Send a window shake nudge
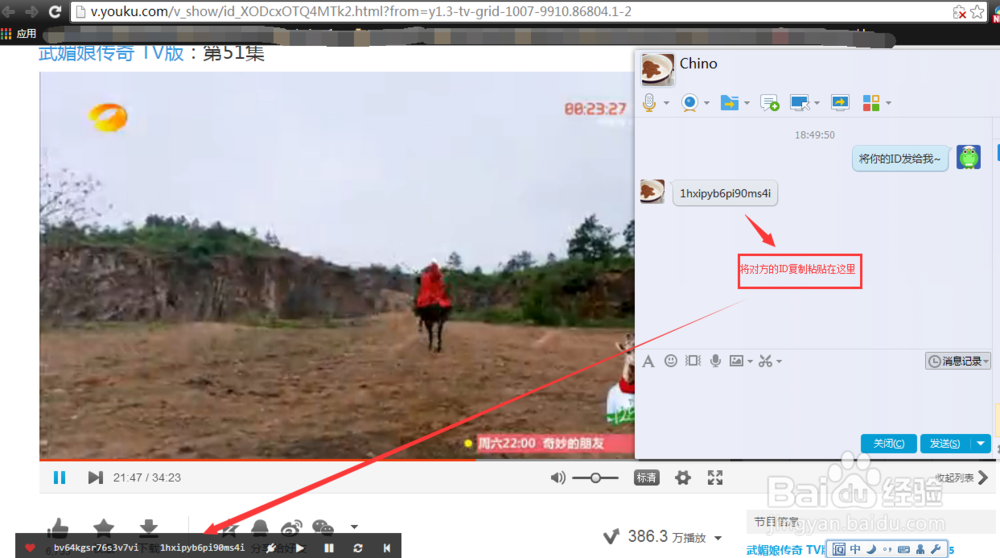This screenshot has height=558, width=1000. coord(693,361)
